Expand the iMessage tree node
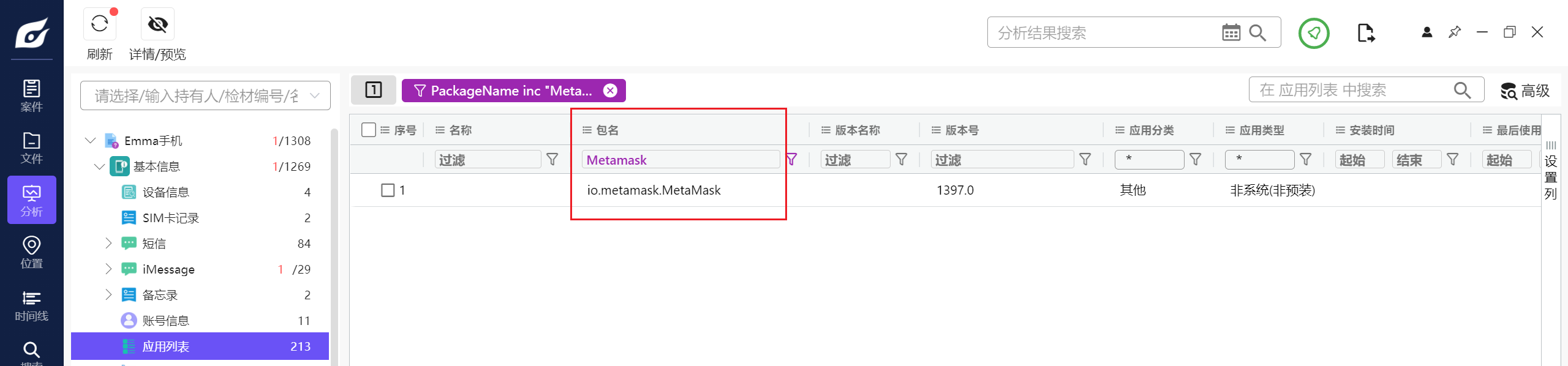This screenshot has width=1568, height=366. click(x=108, y=269)
